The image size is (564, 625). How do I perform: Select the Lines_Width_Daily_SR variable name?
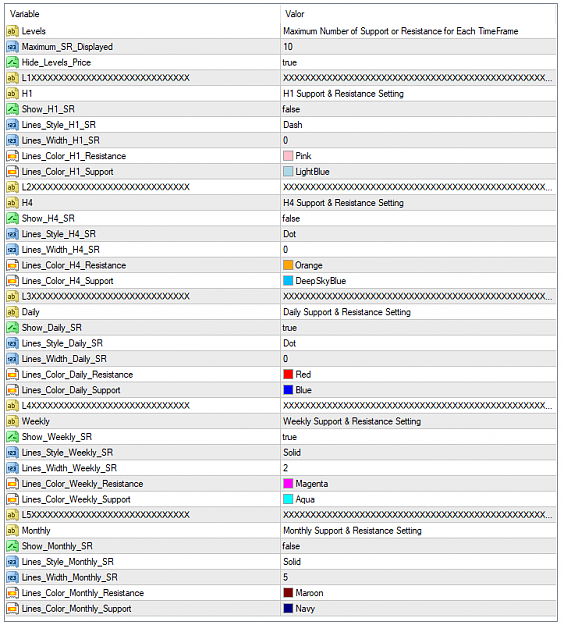coord(64,359)
